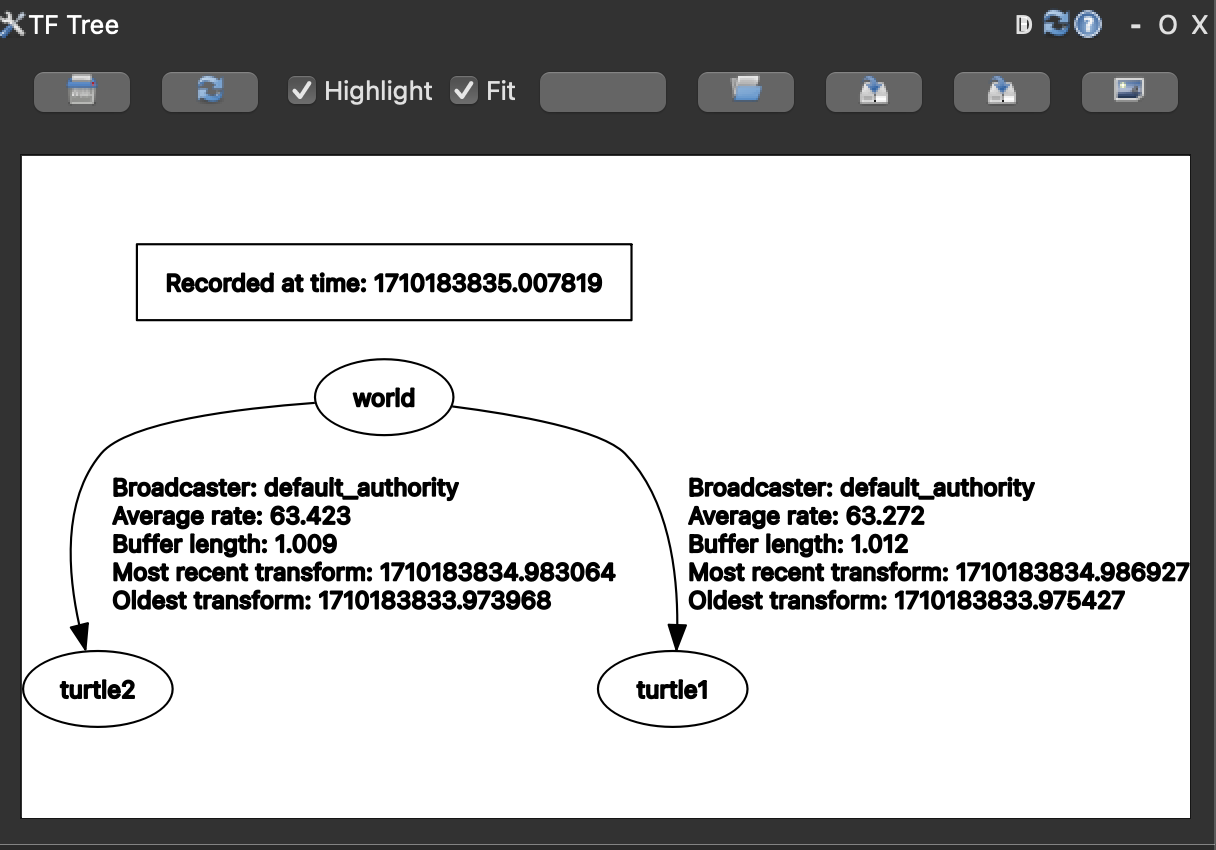
Task: Save the tree using the first export icon
Action: (x=874, y=91)
